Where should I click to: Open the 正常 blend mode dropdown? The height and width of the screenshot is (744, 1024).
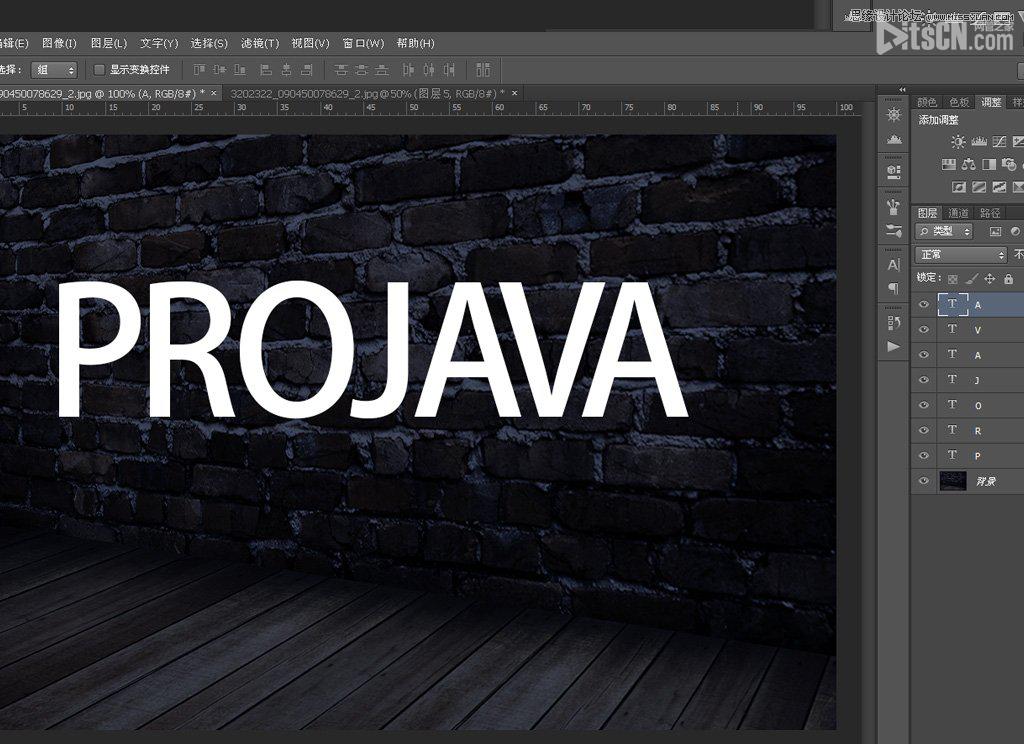[961, 254]
